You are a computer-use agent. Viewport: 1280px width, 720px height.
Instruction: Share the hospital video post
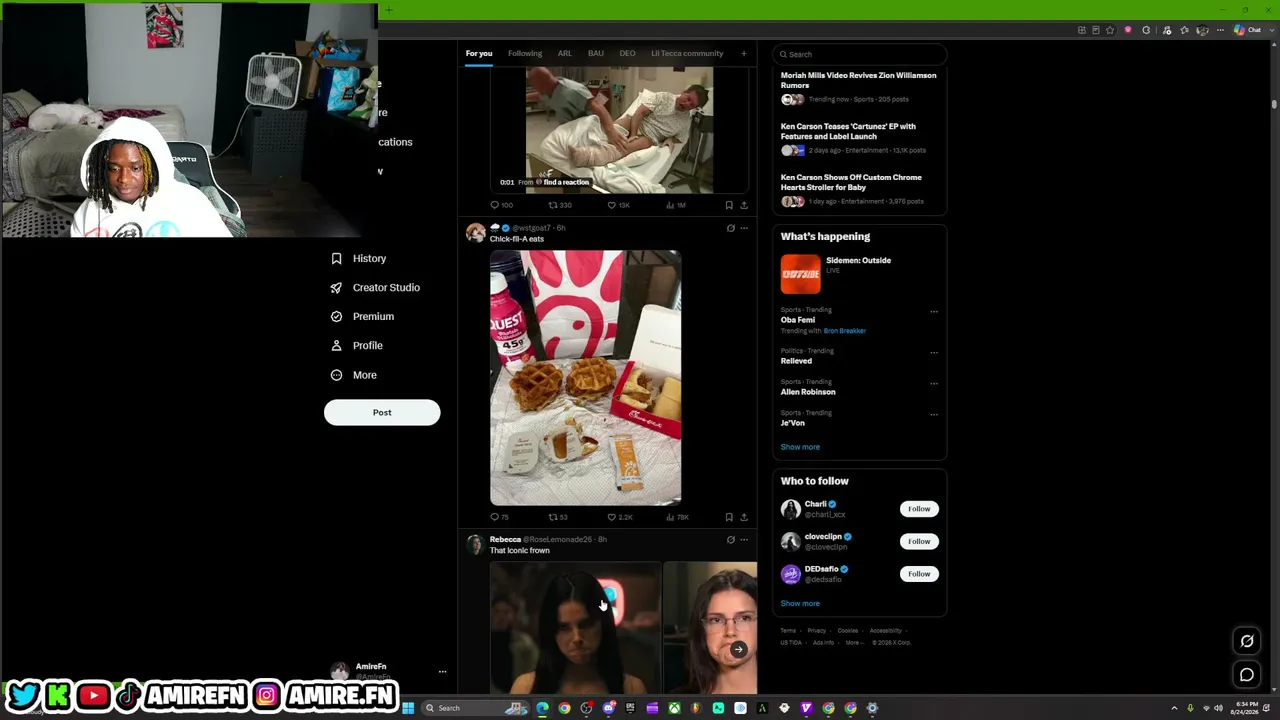[743, 205]
